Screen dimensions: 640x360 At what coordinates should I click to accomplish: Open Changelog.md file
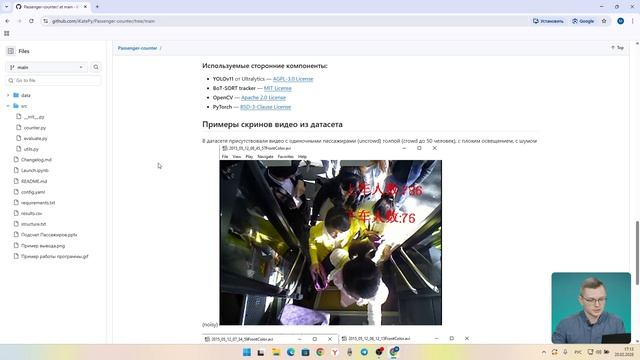coord(36,160)
